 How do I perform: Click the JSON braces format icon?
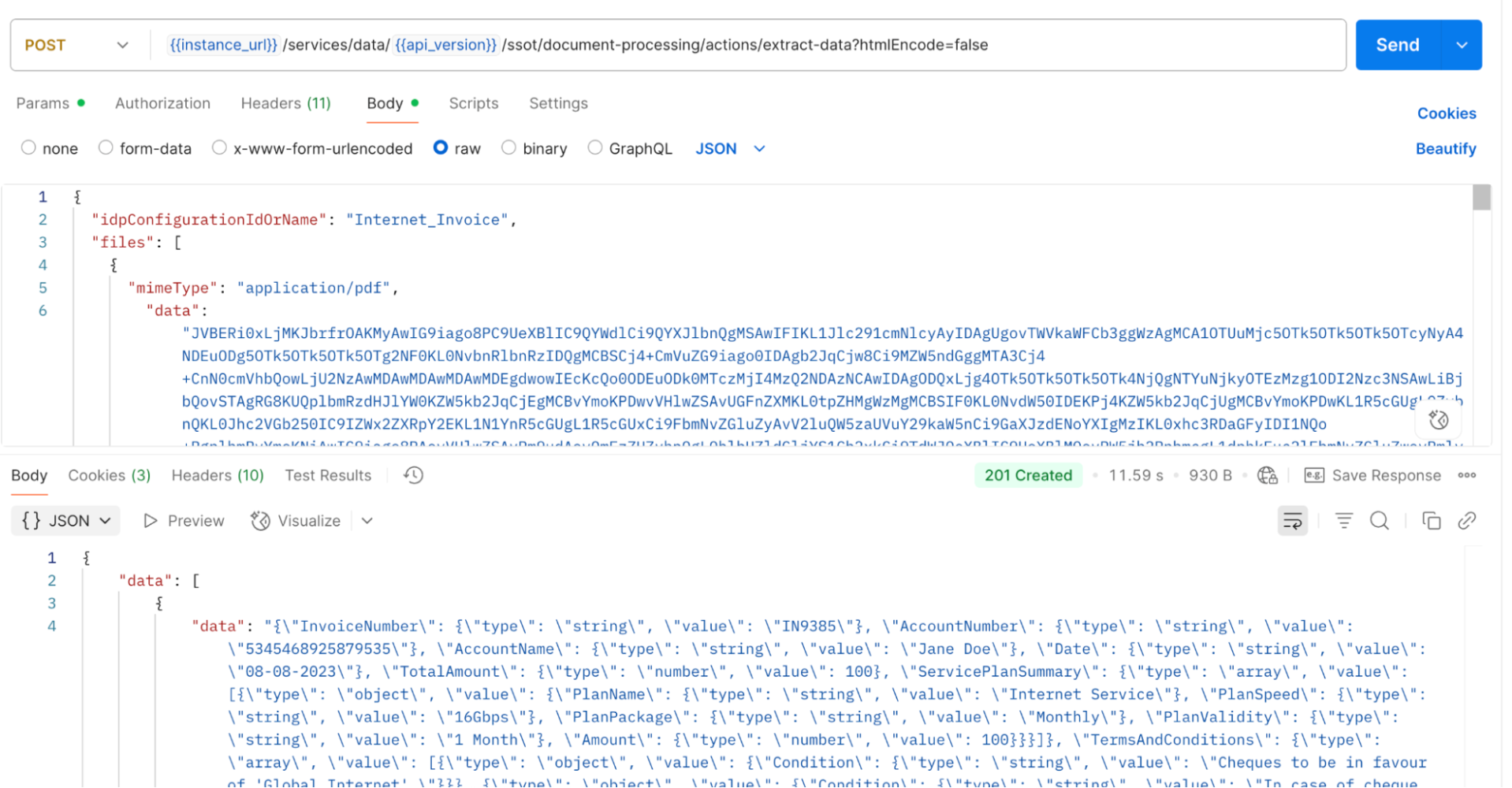click(31, 522)
